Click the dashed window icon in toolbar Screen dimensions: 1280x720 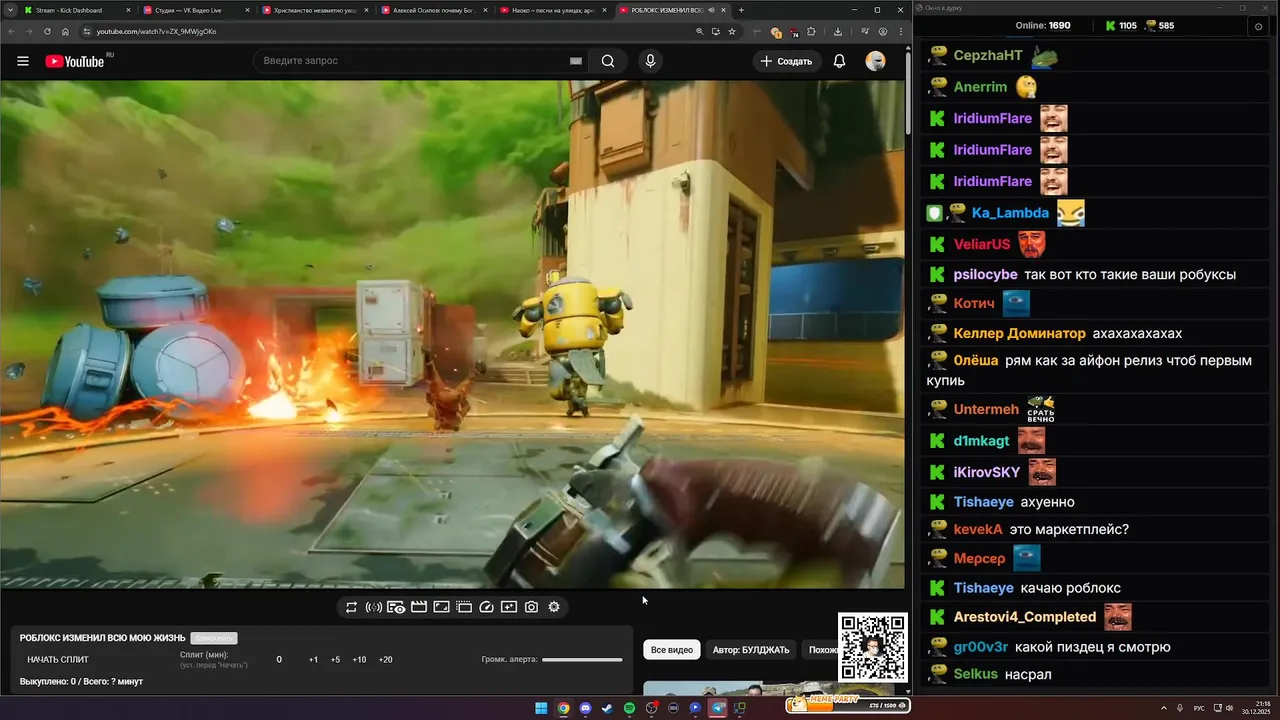(464, 607)
